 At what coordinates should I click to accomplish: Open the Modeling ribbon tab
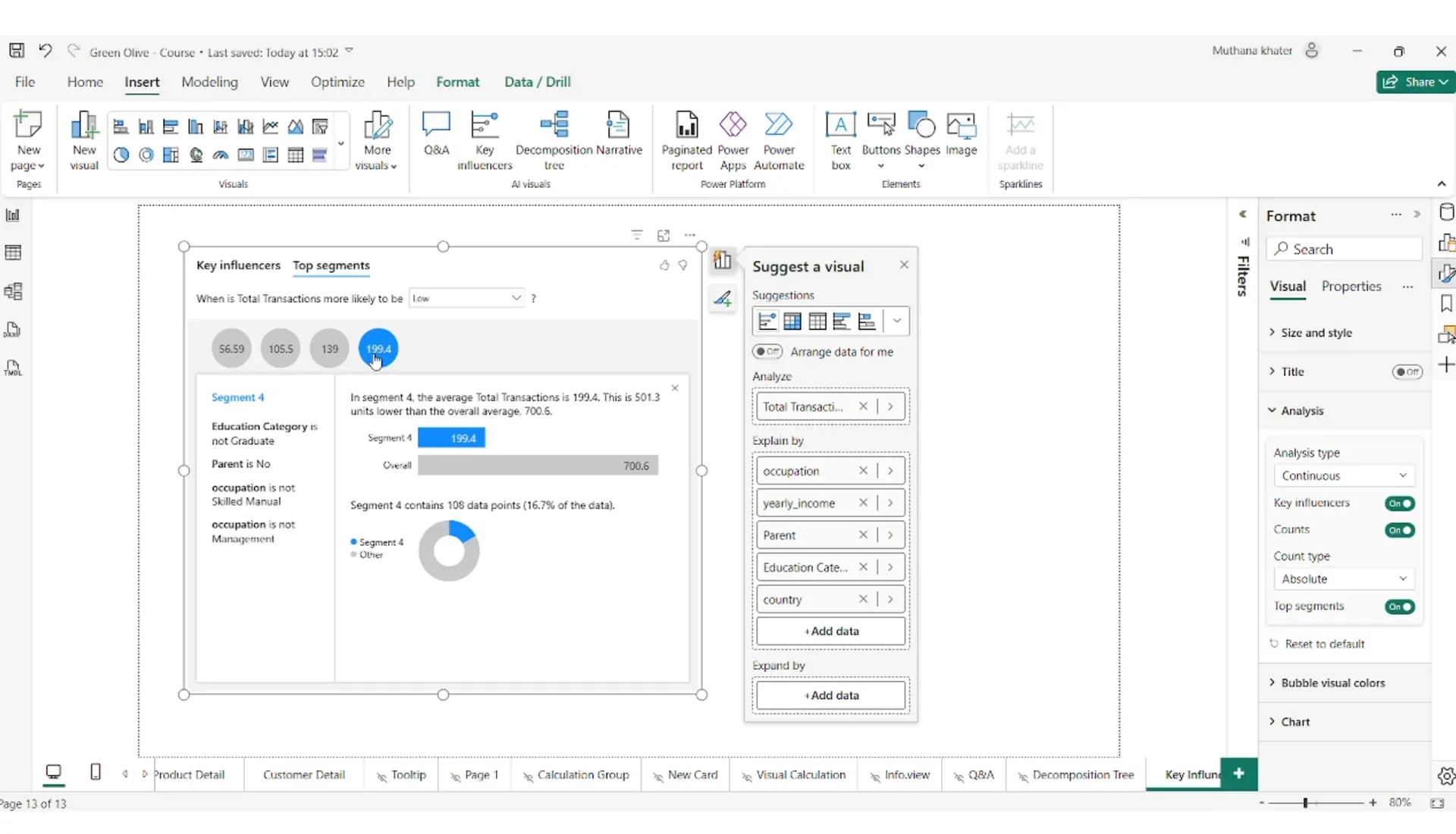[209, 82]
